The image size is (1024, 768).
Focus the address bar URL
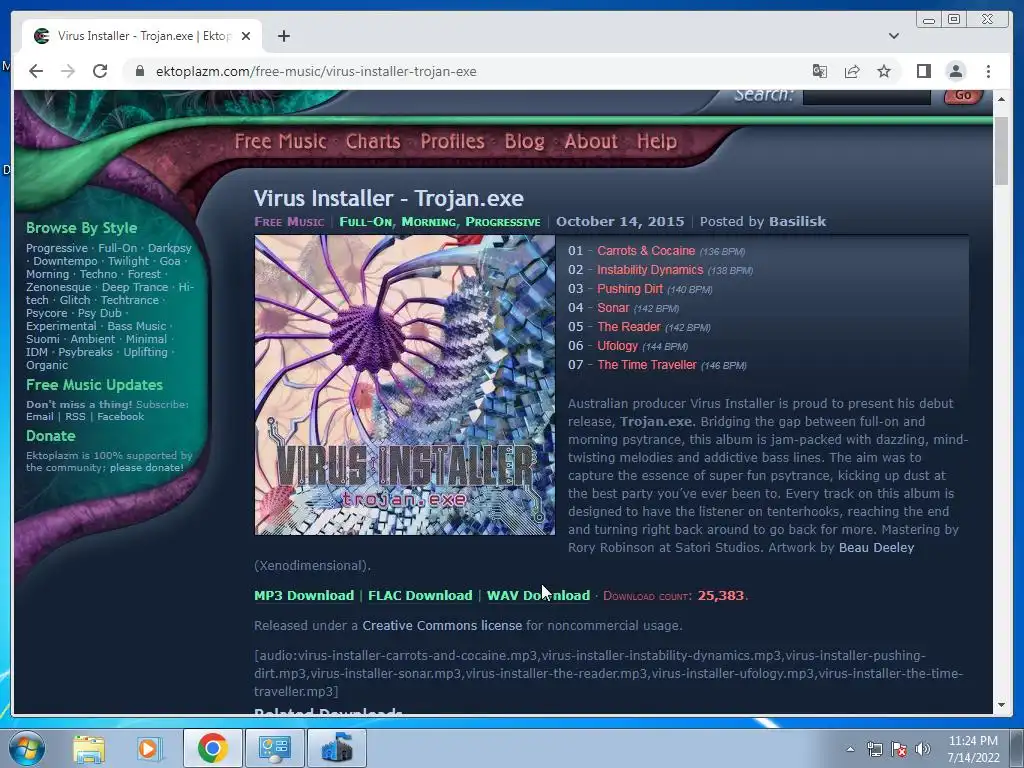(316, 71)
